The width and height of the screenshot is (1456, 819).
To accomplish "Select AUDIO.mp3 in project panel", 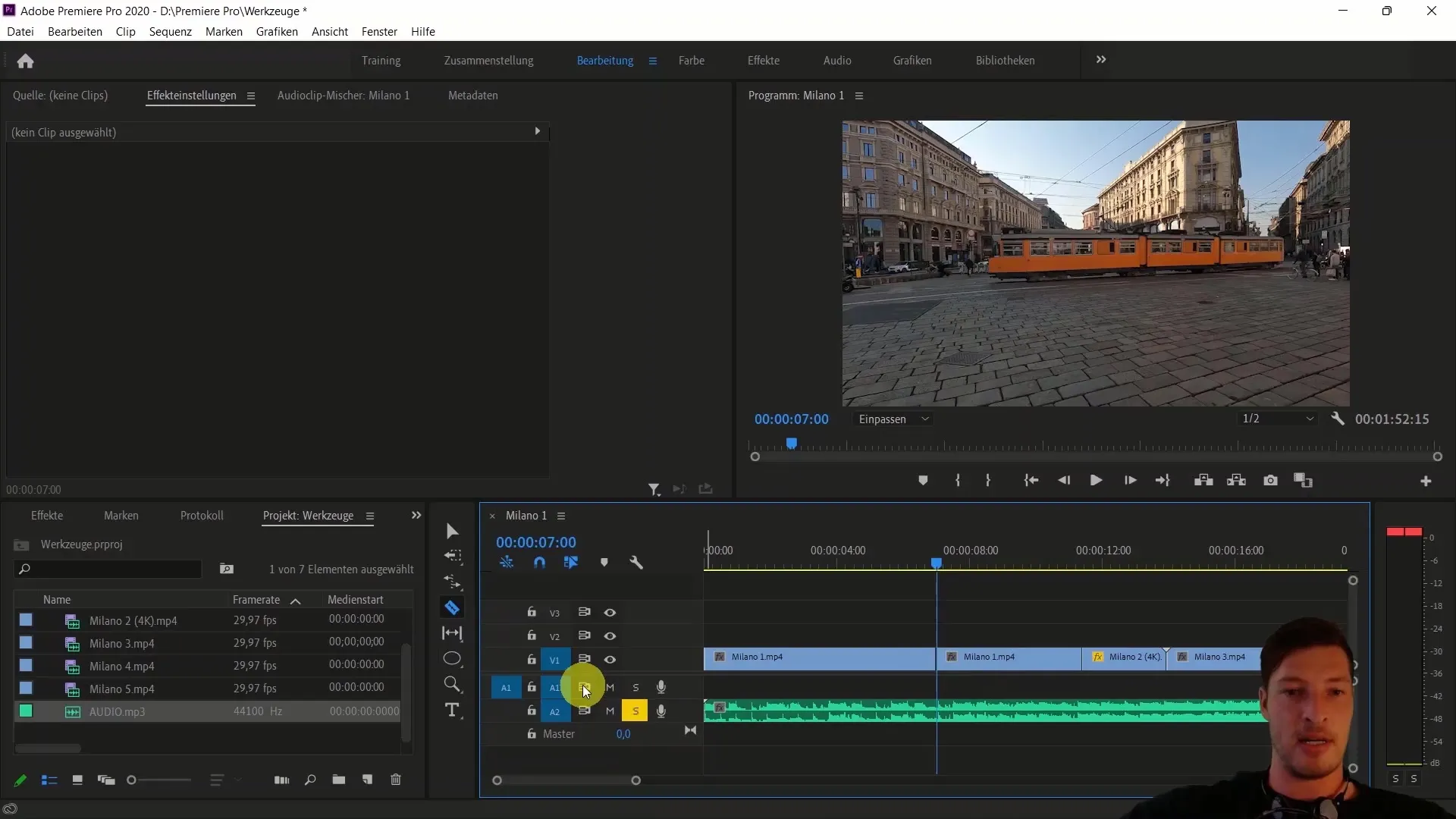I will point(116,711).
